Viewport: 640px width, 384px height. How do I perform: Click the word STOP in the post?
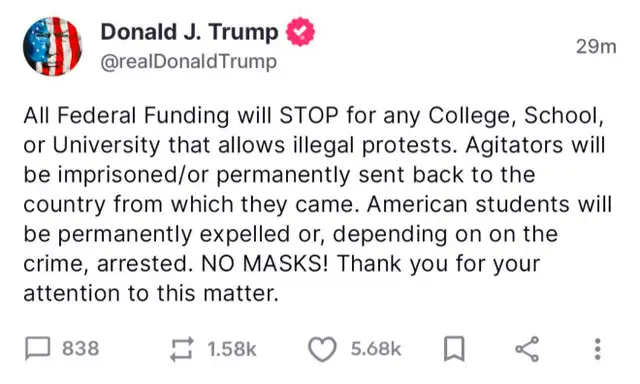309,115
